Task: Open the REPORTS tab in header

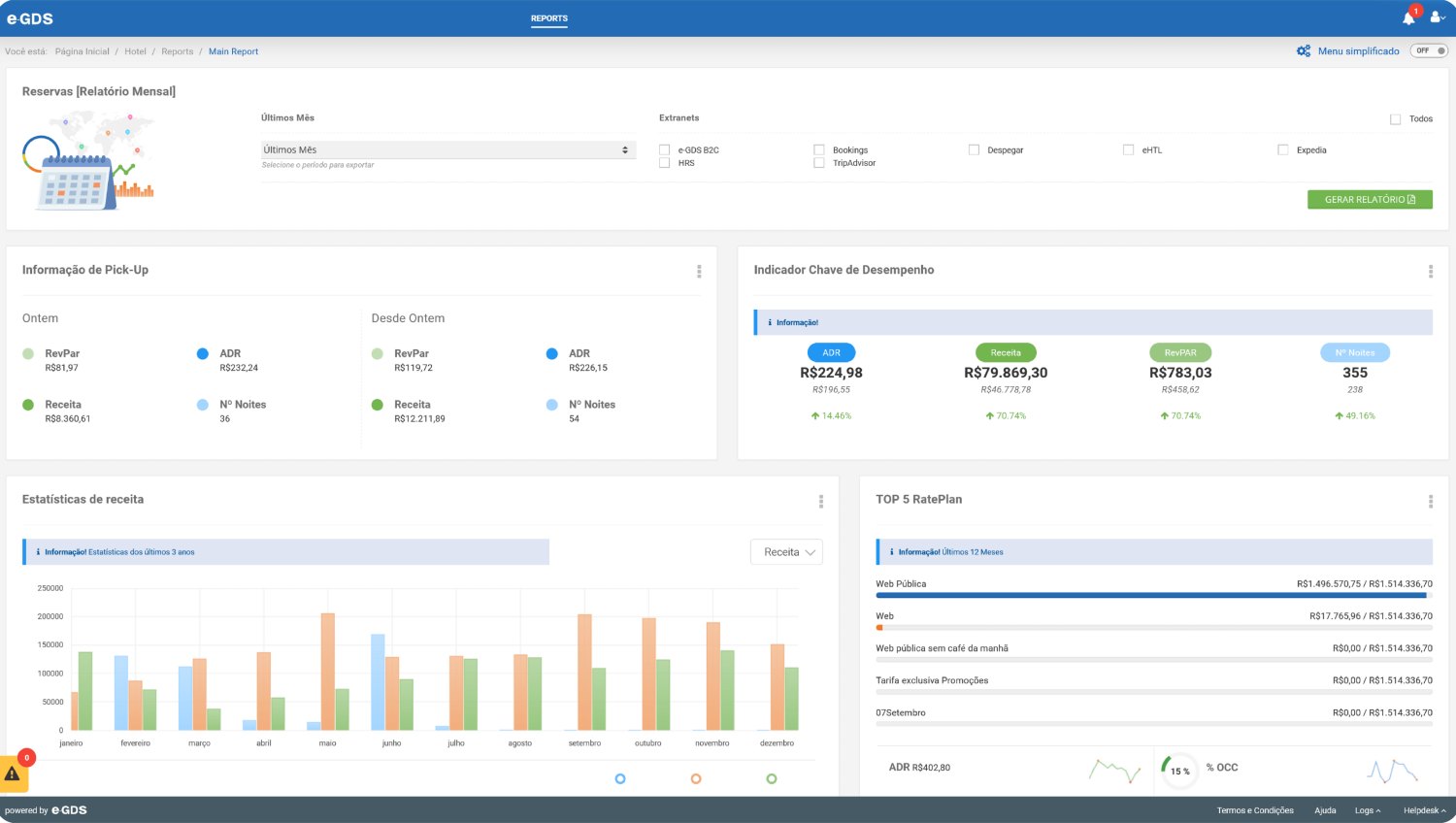Action: tap(549, 18)
